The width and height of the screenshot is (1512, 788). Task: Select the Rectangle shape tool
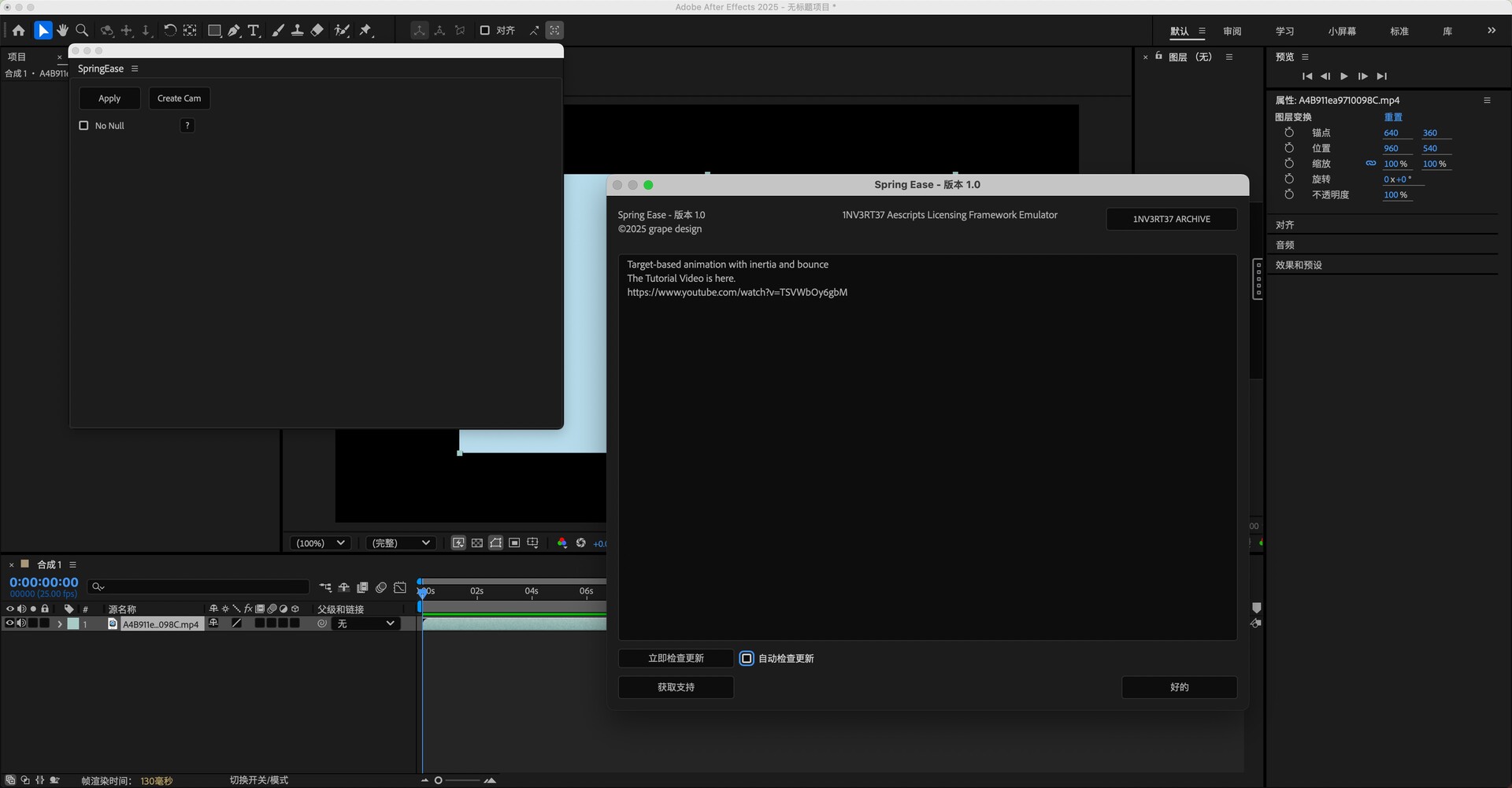(x=214, y=31)
